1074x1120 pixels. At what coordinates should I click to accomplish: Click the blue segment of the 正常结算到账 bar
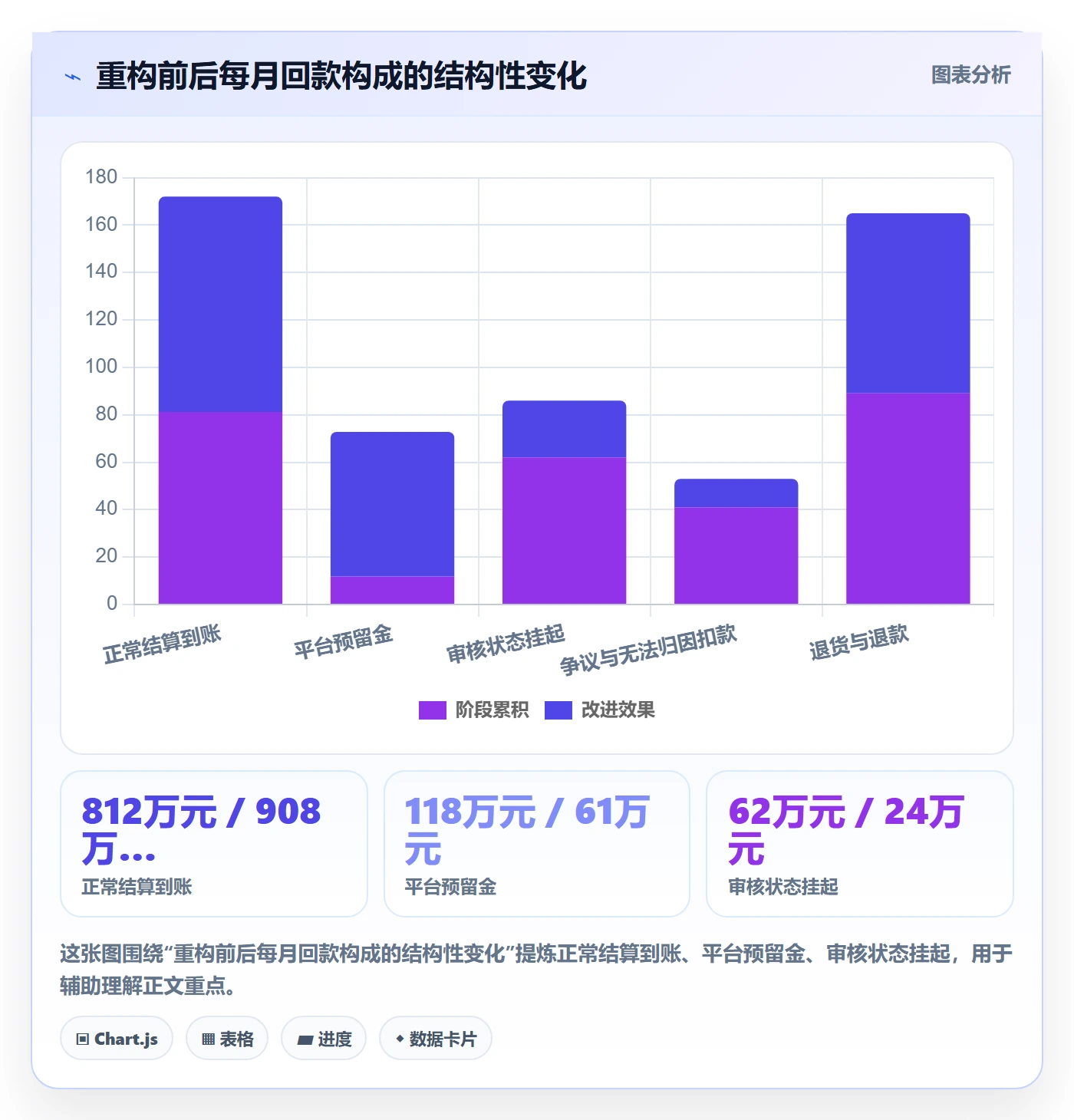(220, 305)
